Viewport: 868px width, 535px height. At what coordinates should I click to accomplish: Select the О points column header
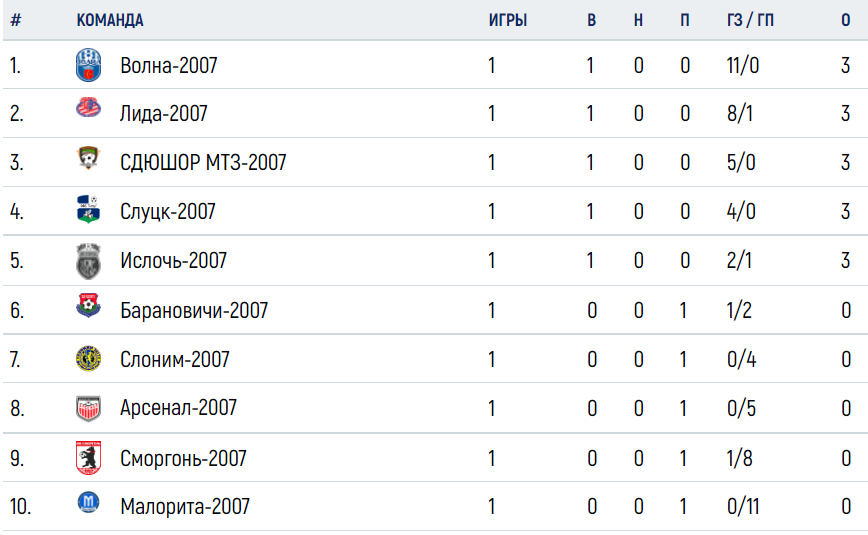coord(845,20)
